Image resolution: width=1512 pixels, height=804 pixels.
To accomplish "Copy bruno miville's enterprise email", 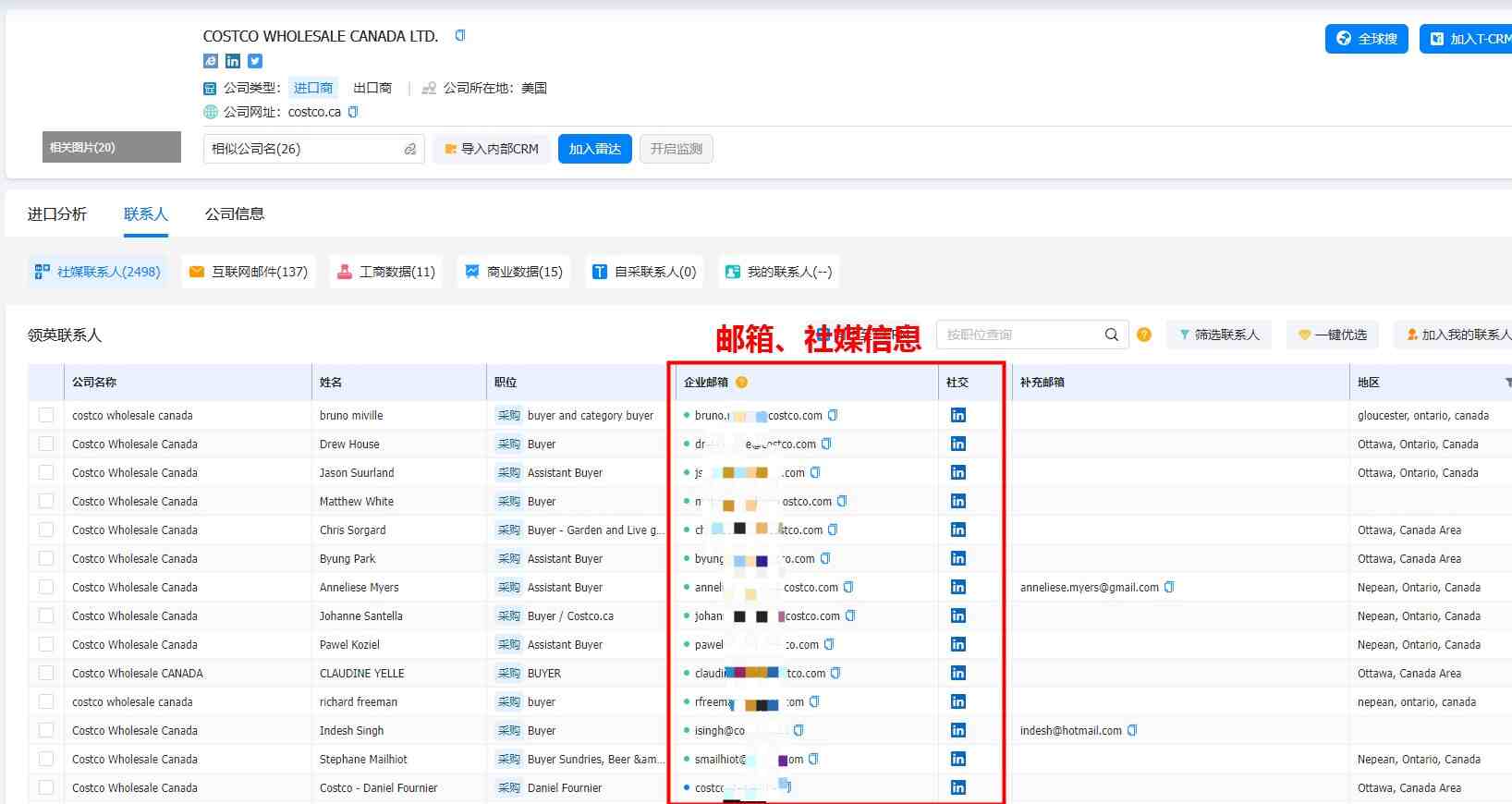I will coord(833,415).
